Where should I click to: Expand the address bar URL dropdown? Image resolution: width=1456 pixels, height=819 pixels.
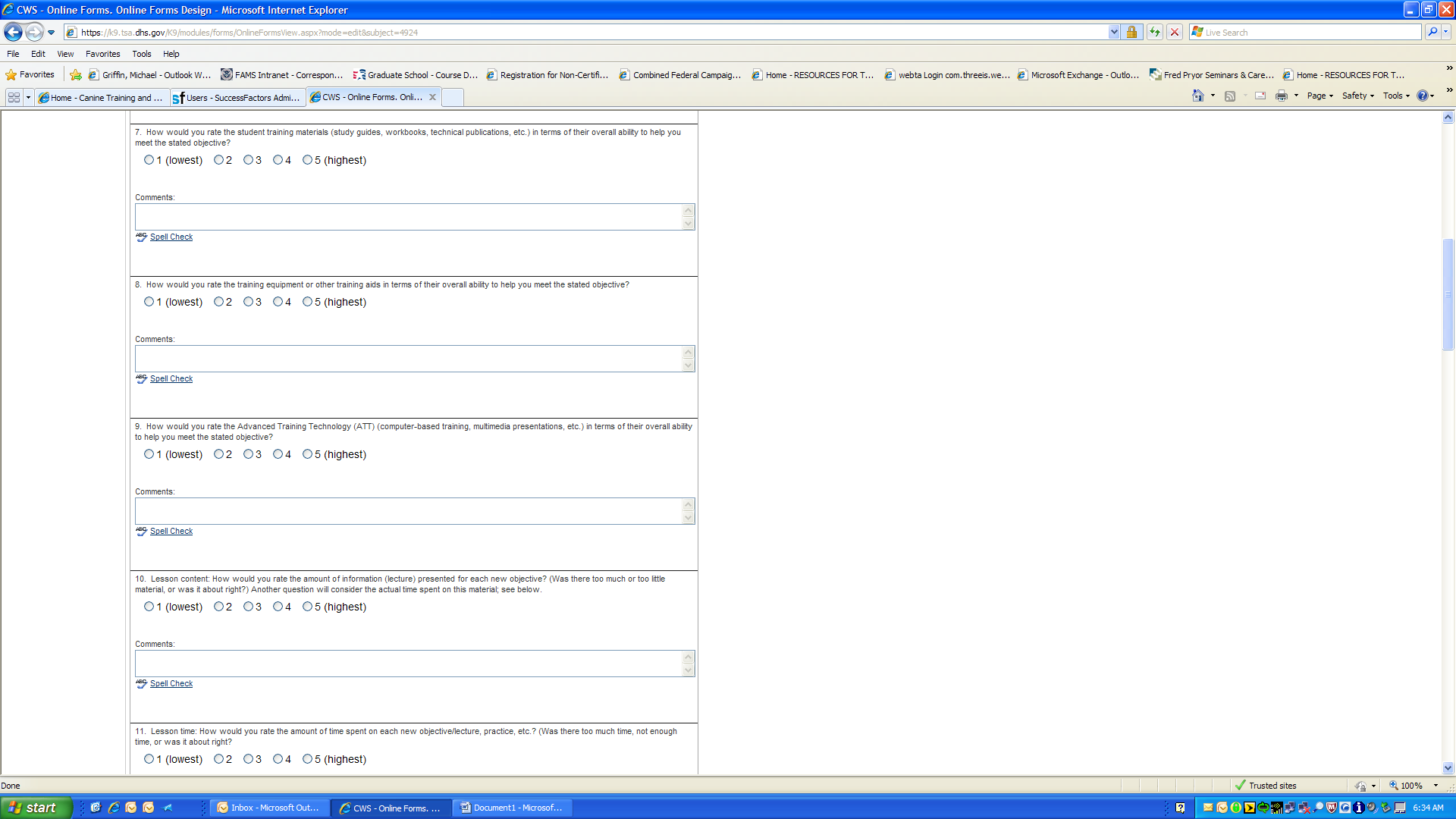pyautogui.click(x=1113, y=33)
